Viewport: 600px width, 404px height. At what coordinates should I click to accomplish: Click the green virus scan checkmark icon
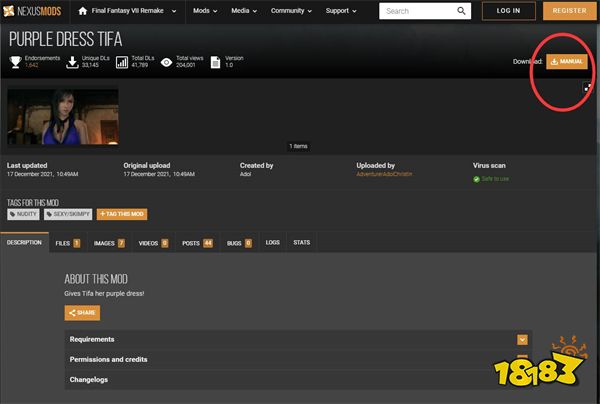[x=476, y=179]
